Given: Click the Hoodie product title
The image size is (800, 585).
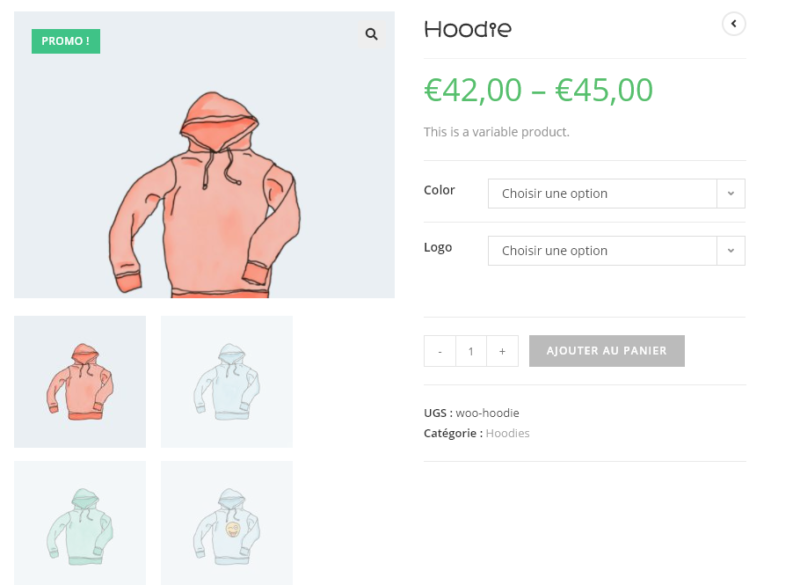Looking at the screenshot, I should pyautogui.click(x=467, y=29).
